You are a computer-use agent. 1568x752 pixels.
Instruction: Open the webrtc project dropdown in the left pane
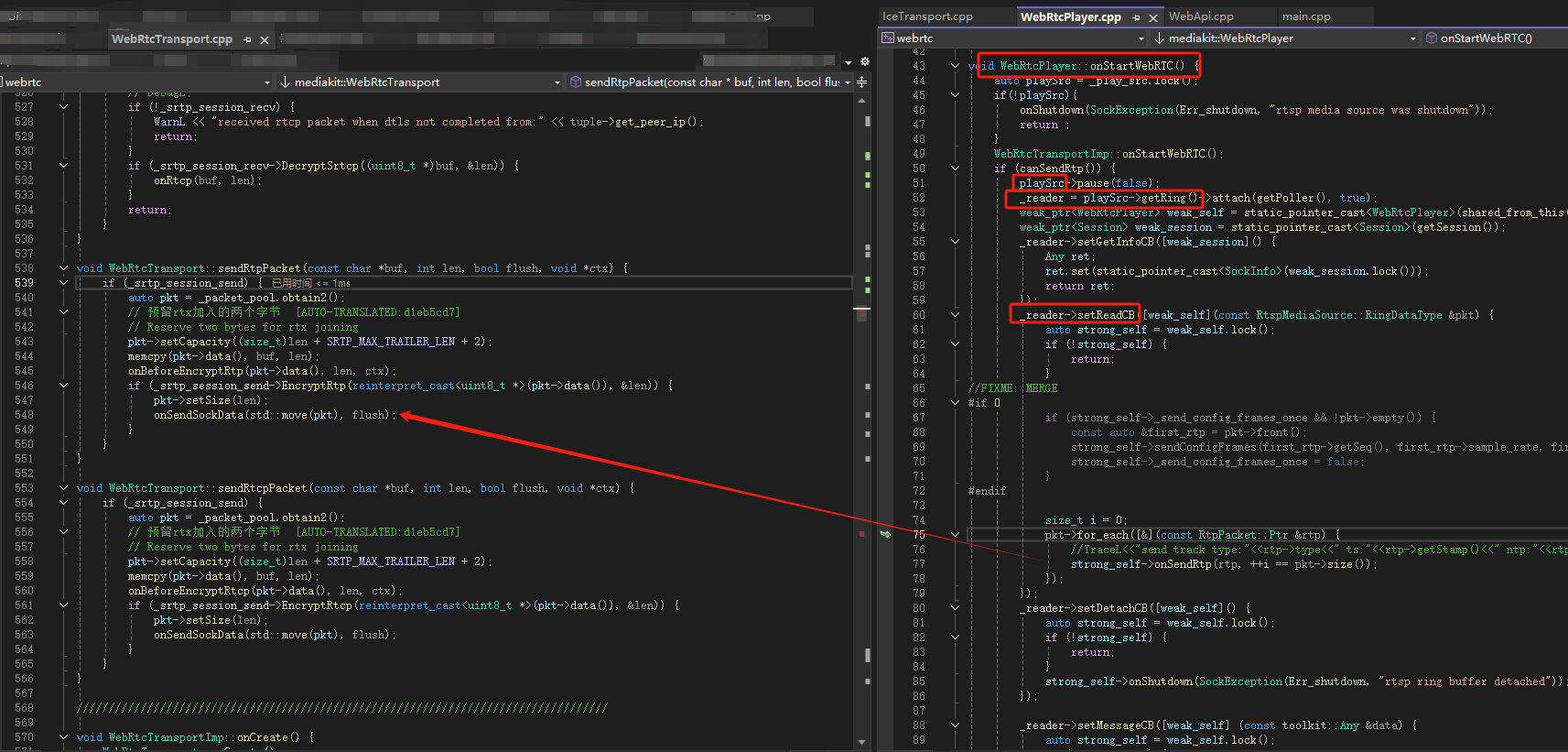coord(137,82)
